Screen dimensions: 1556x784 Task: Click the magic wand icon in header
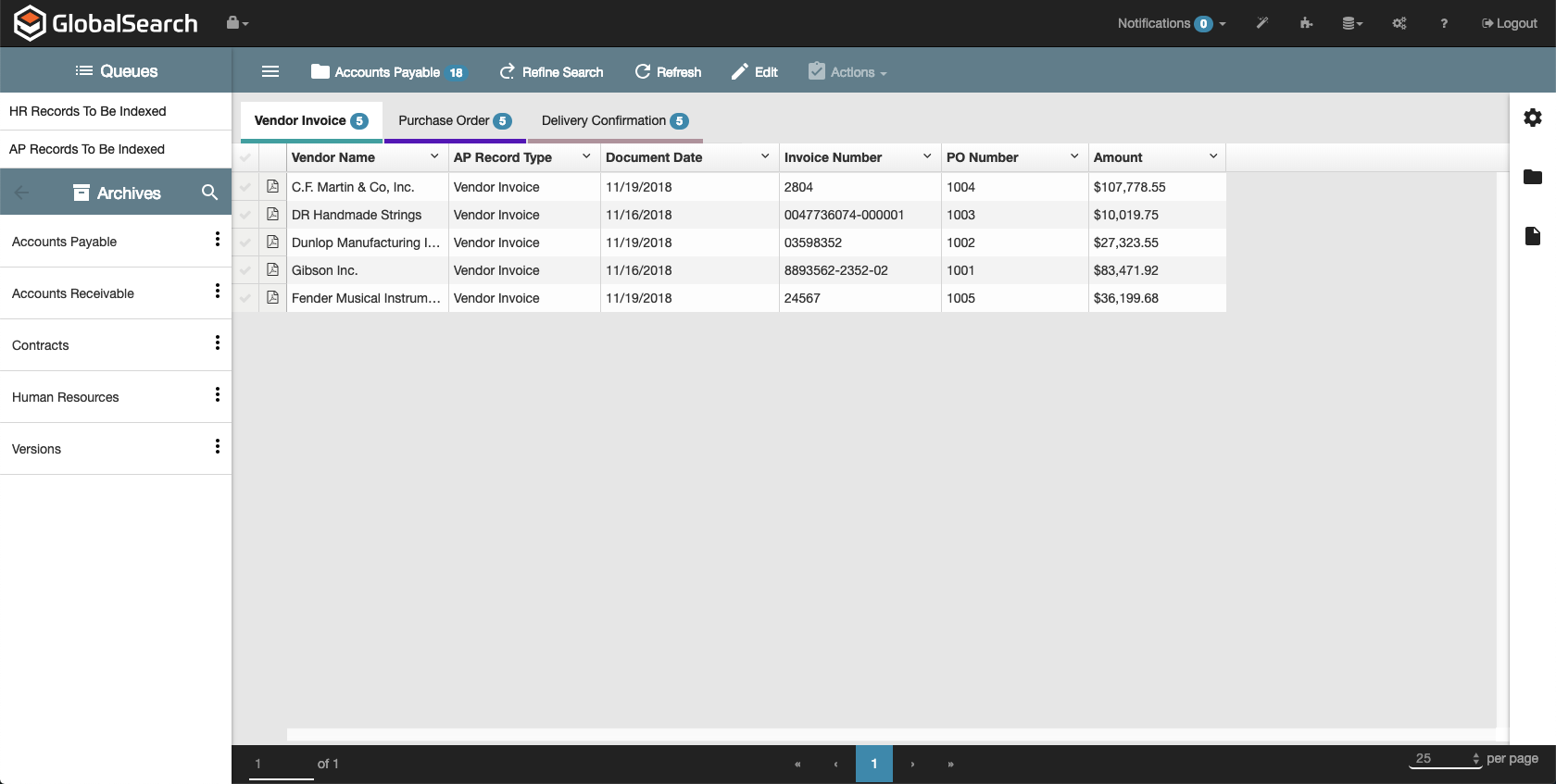point(1261,23)
